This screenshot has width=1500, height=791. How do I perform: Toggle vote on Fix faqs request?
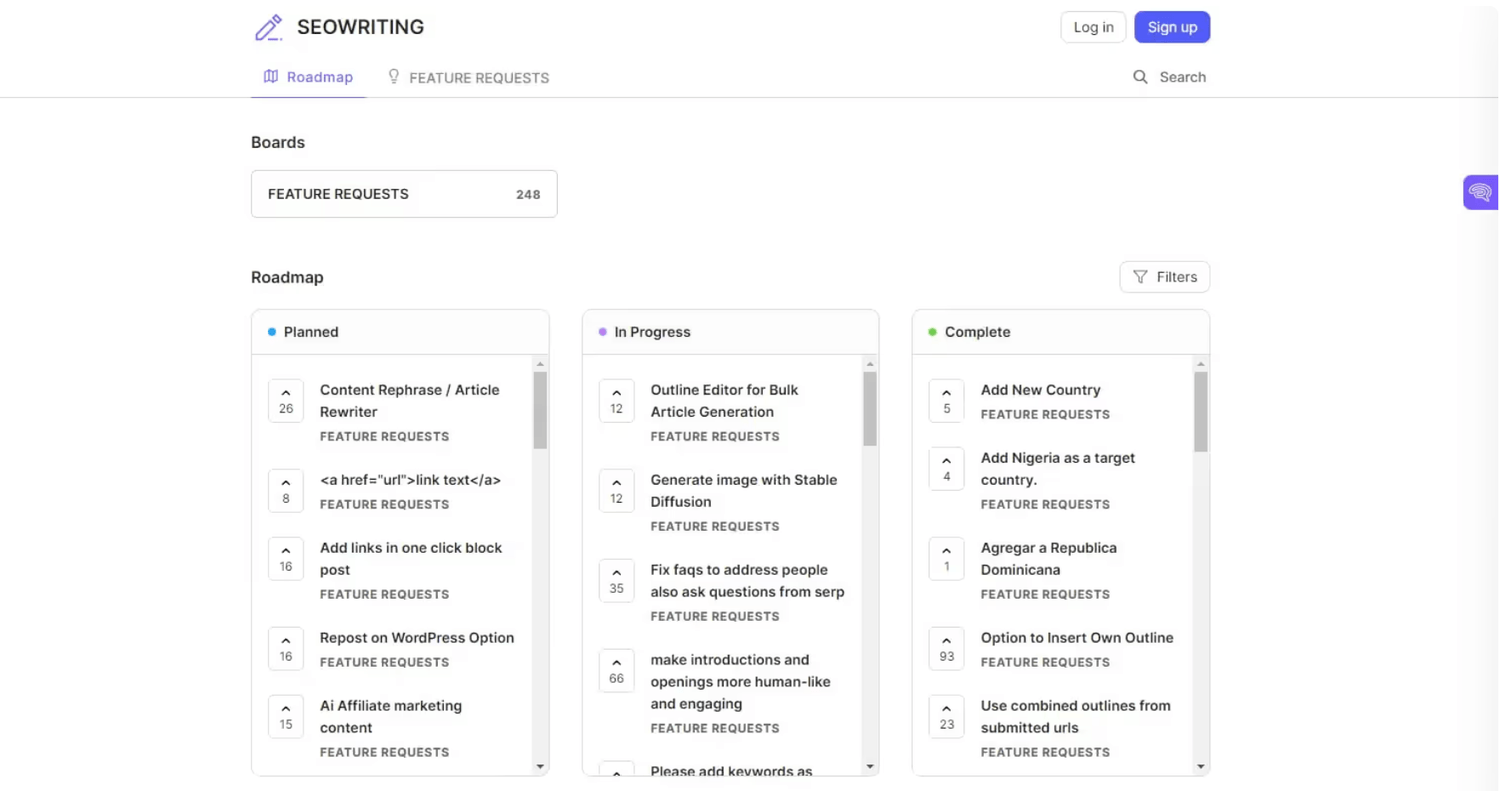(x=616, y=580)
